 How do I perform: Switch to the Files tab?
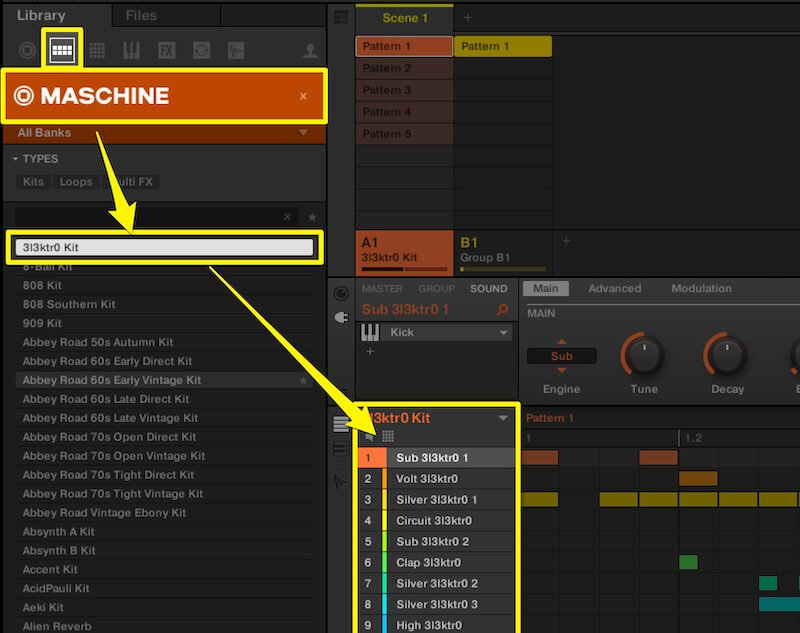pos(141,15)
